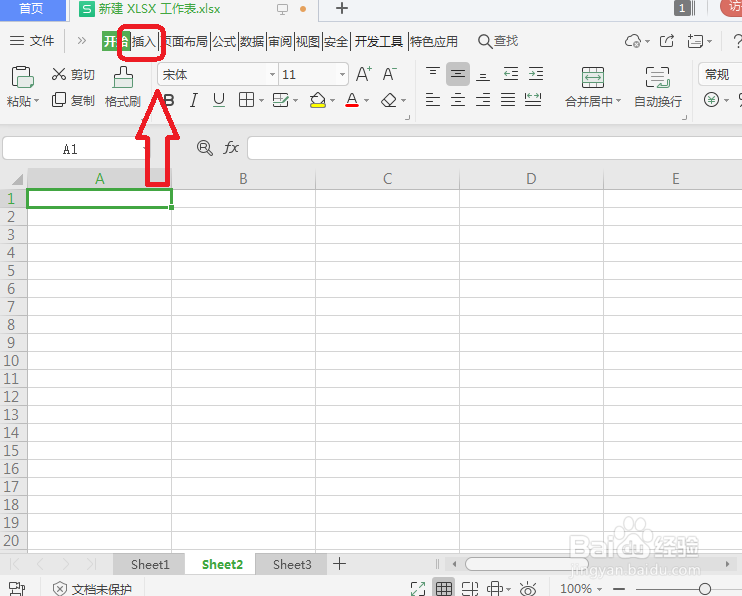Click the eye protection mode icon
This screenshot has height=596, width=742.
coord(528,588)
